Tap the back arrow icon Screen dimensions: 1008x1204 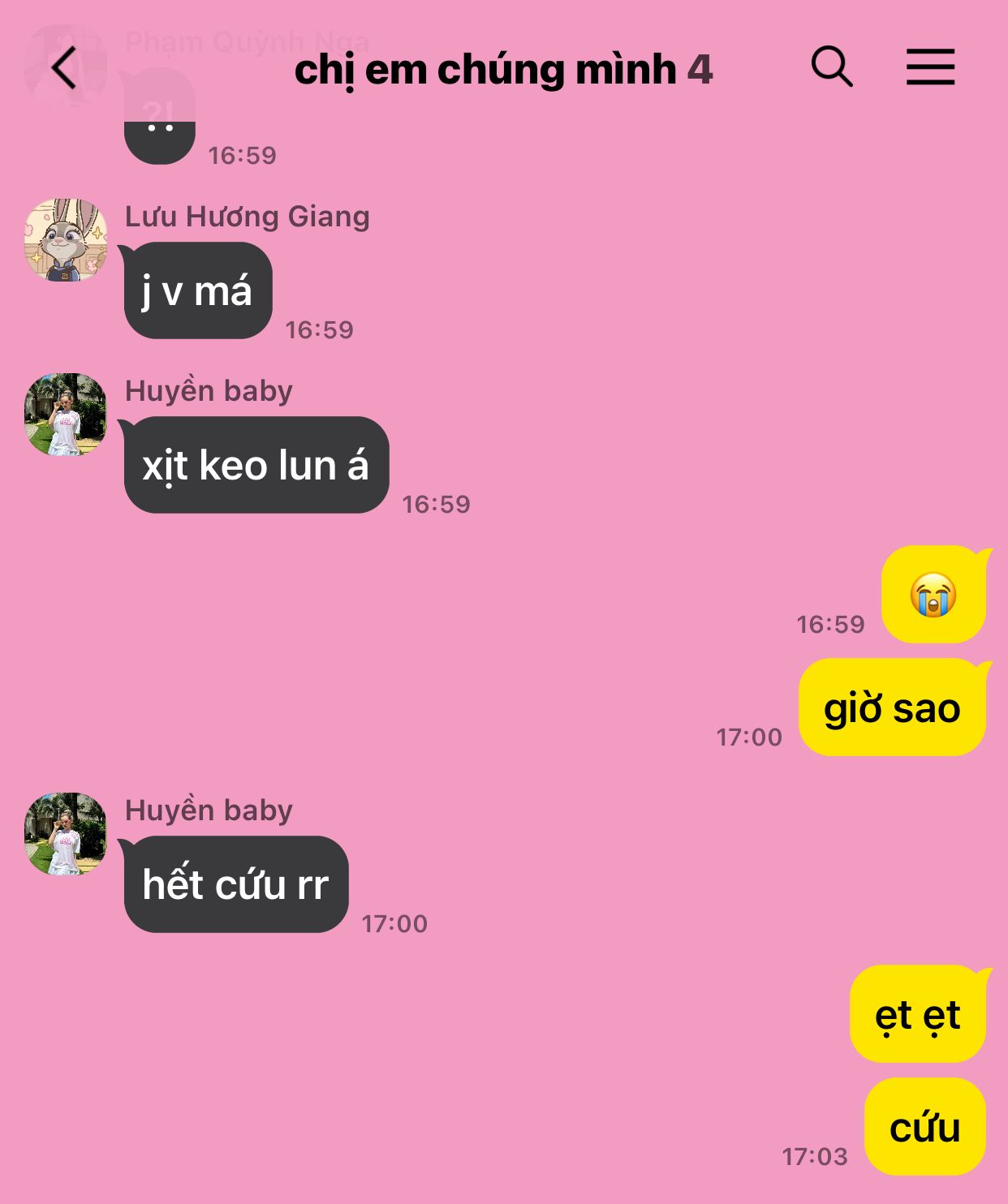coord(64,67)
